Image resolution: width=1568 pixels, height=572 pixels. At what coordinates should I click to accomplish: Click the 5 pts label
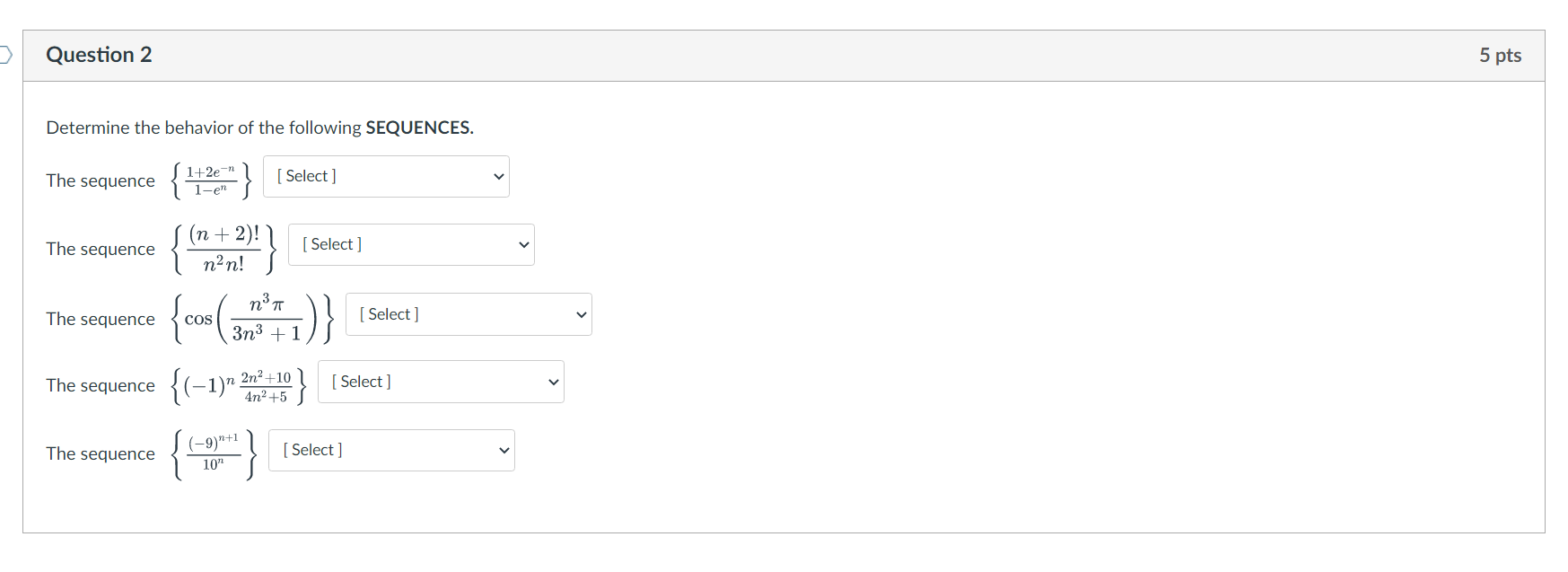pyautogui.click(x=1502, y=55)
